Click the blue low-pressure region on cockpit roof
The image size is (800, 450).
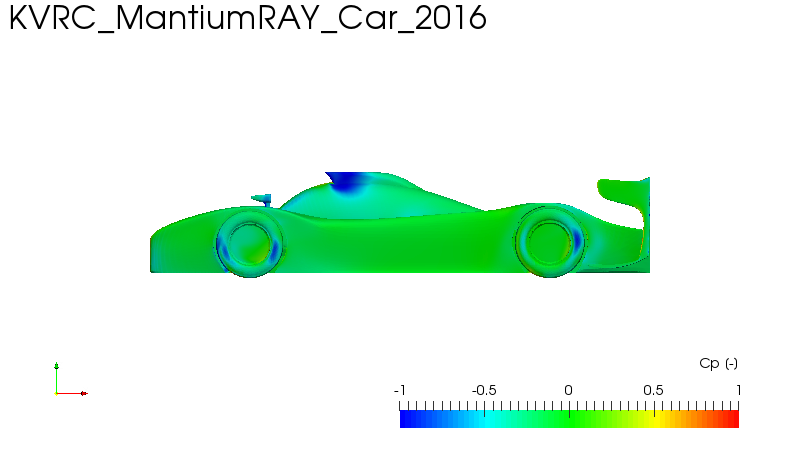[x=348, y=183]
